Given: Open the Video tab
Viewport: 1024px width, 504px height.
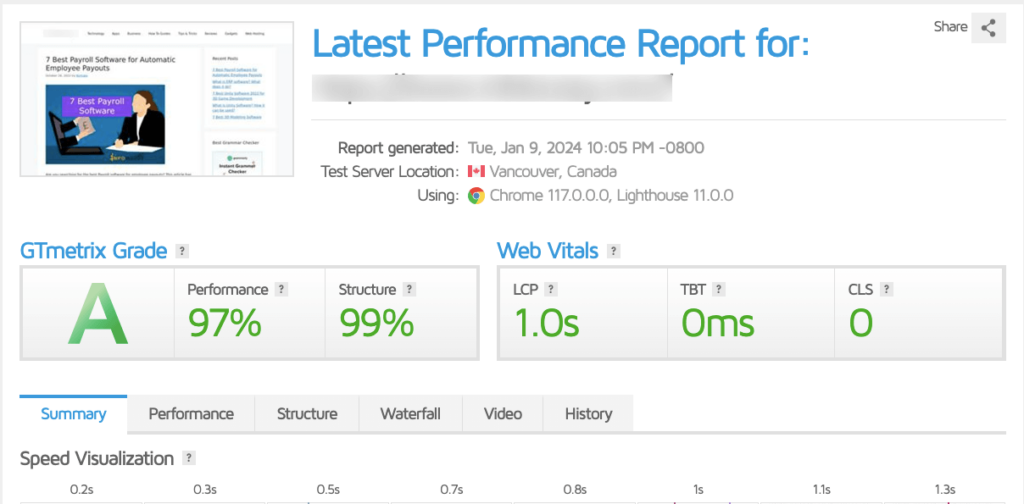Looking at the screenshot, I should click(503, 414).
